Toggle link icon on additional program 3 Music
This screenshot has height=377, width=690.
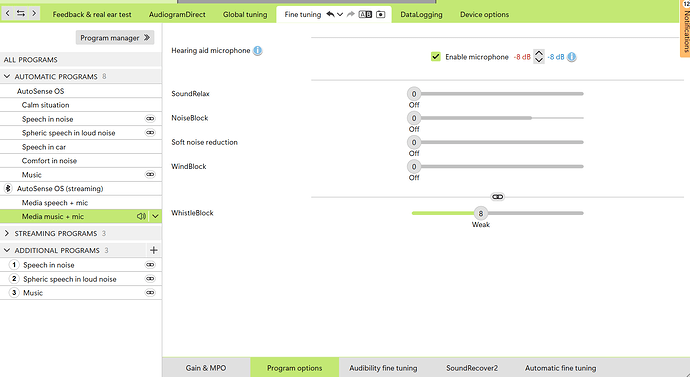tap(150, 293)
